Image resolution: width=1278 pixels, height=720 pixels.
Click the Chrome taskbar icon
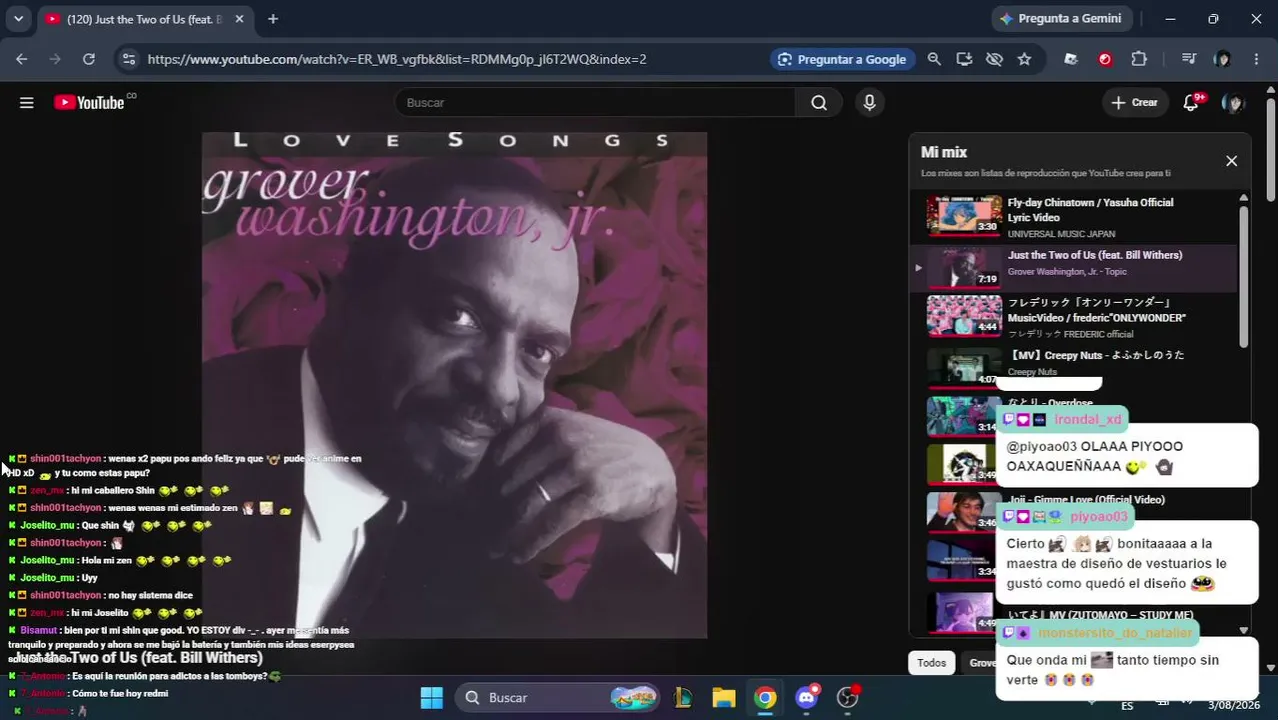(765, 697)
